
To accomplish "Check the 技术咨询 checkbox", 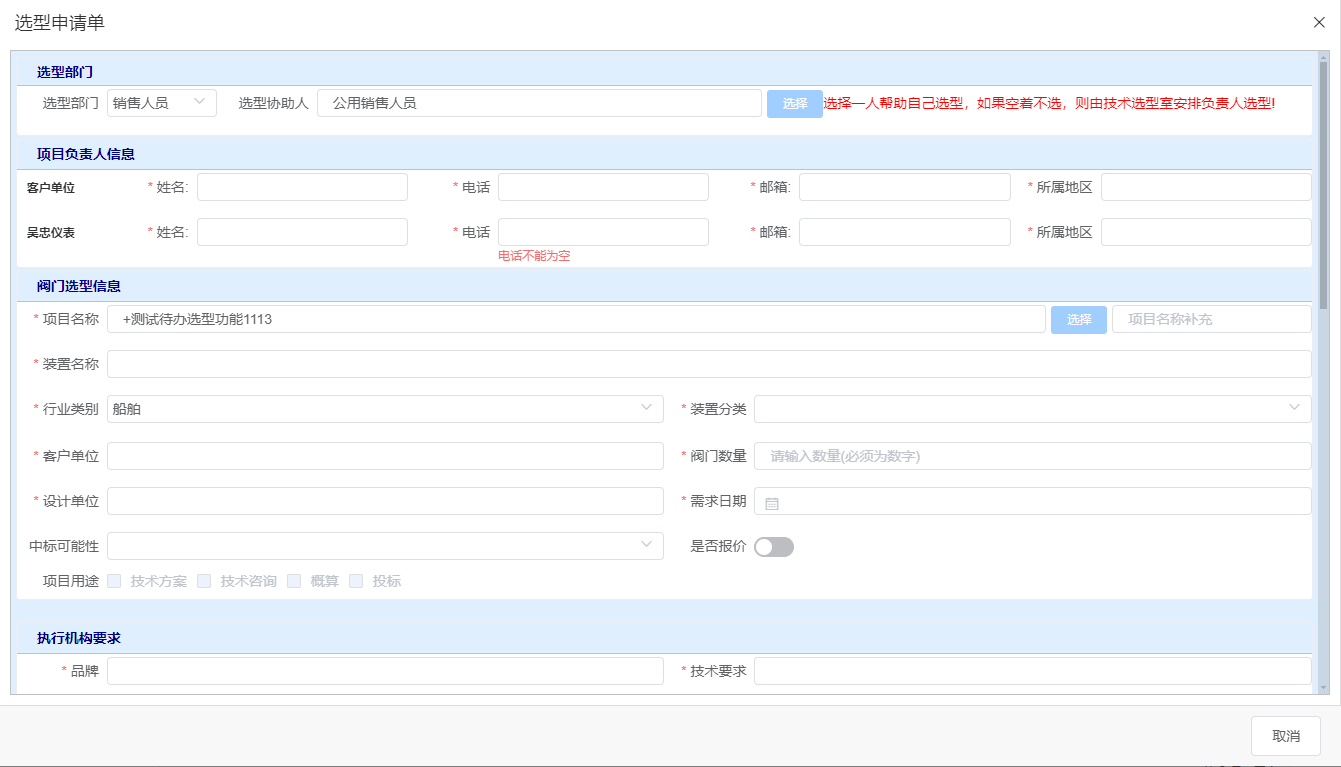I will pyautogui.click(x=204, y=581).
